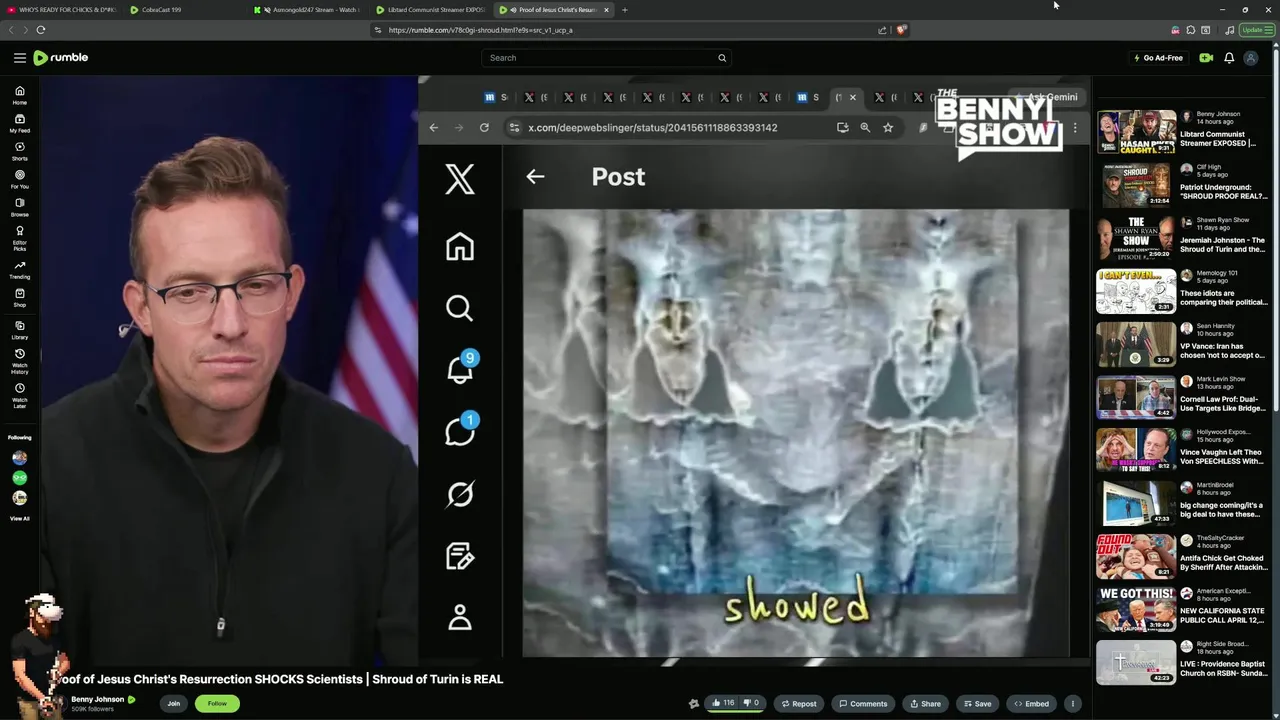Open Watch Later in the sidebar
The height and width of the screenshot is (720, 1280).
[x=19, y=395]
